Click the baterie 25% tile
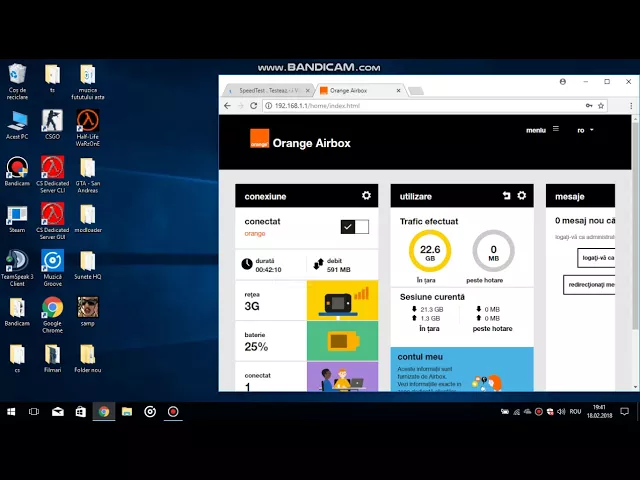This screenshot has width=640, height=480. click(x=307, y=341)
